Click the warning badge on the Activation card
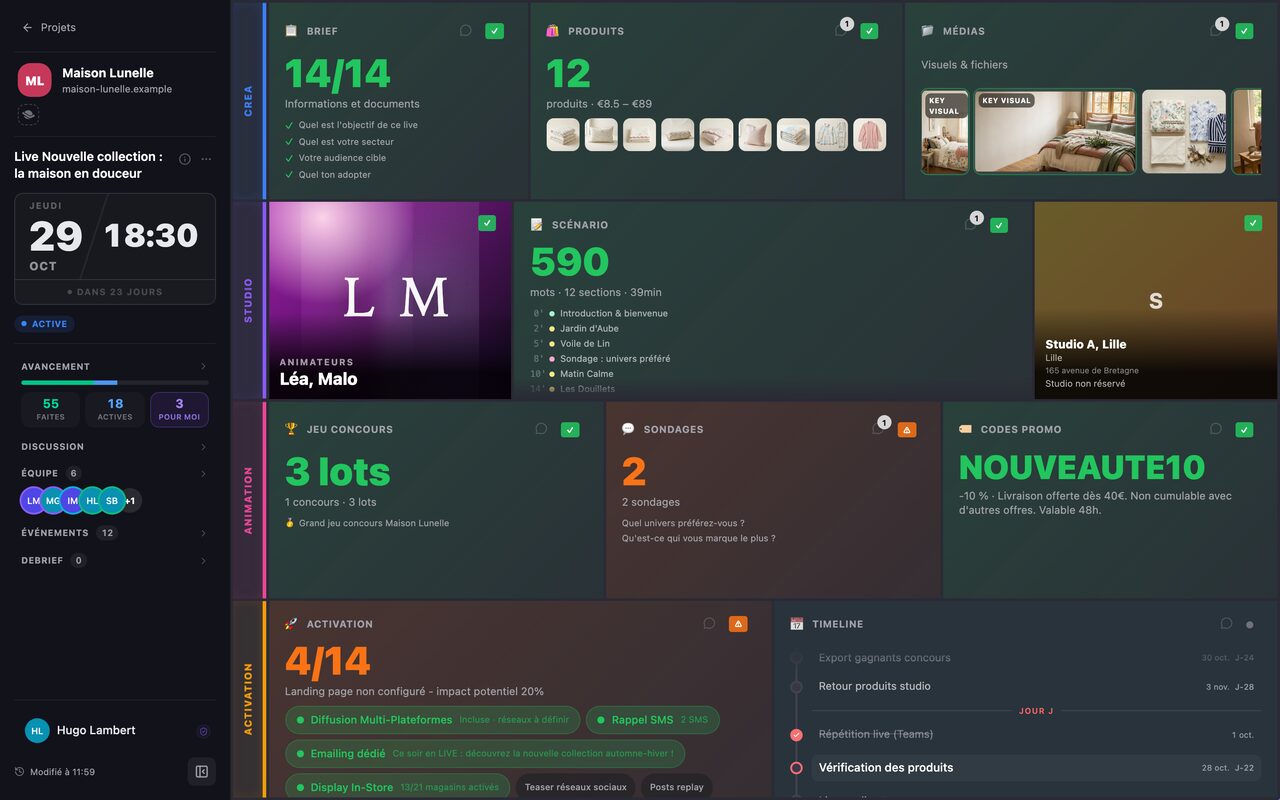This screenshot has height=800, width=1280. (738, 624)
